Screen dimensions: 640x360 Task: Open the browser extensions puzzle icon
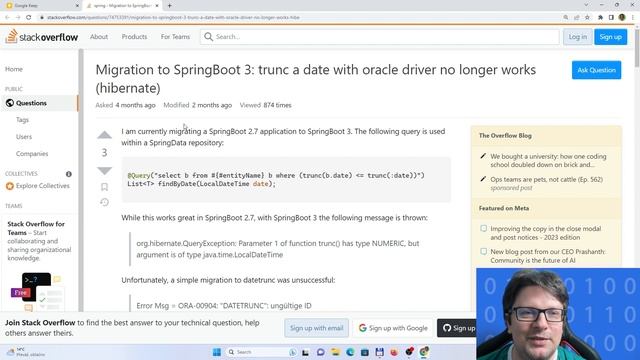[x=600, y=18]
